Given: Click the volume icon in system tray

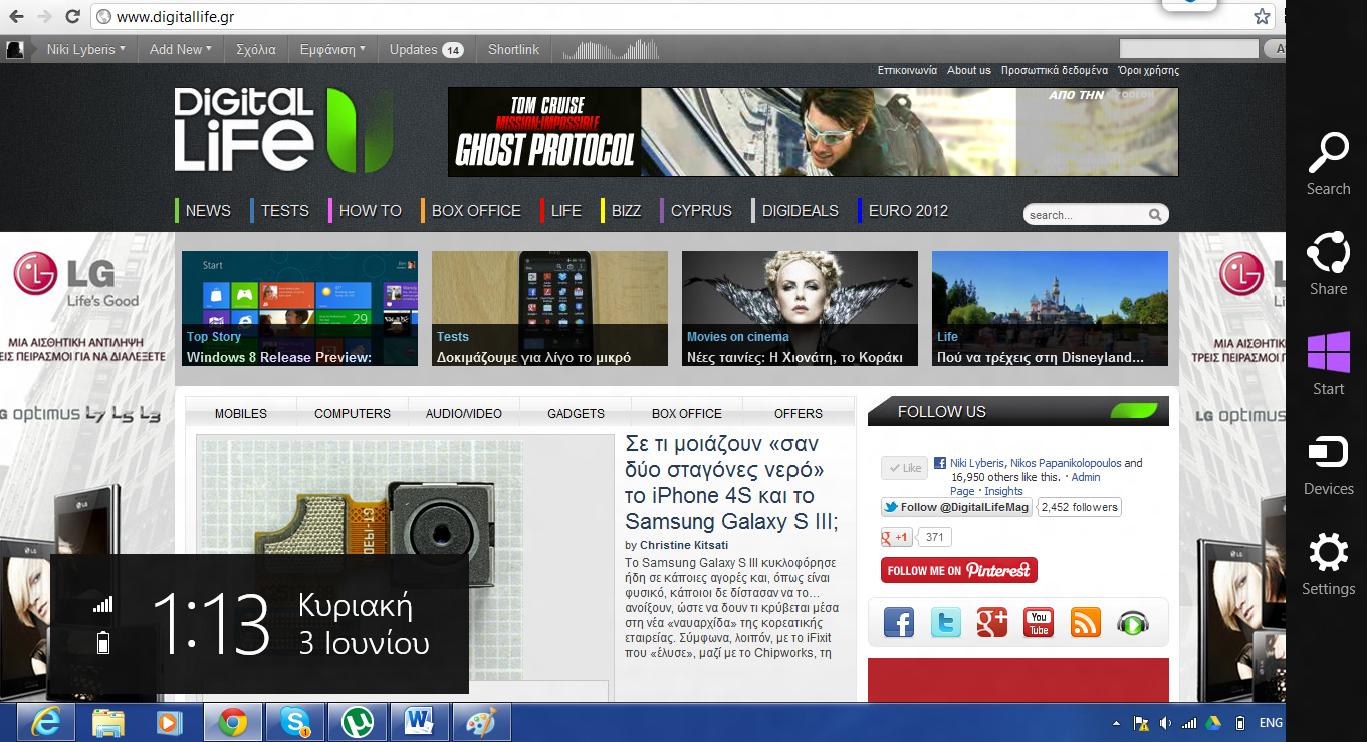Looking at the screenshot, I should pos(1164,723).
